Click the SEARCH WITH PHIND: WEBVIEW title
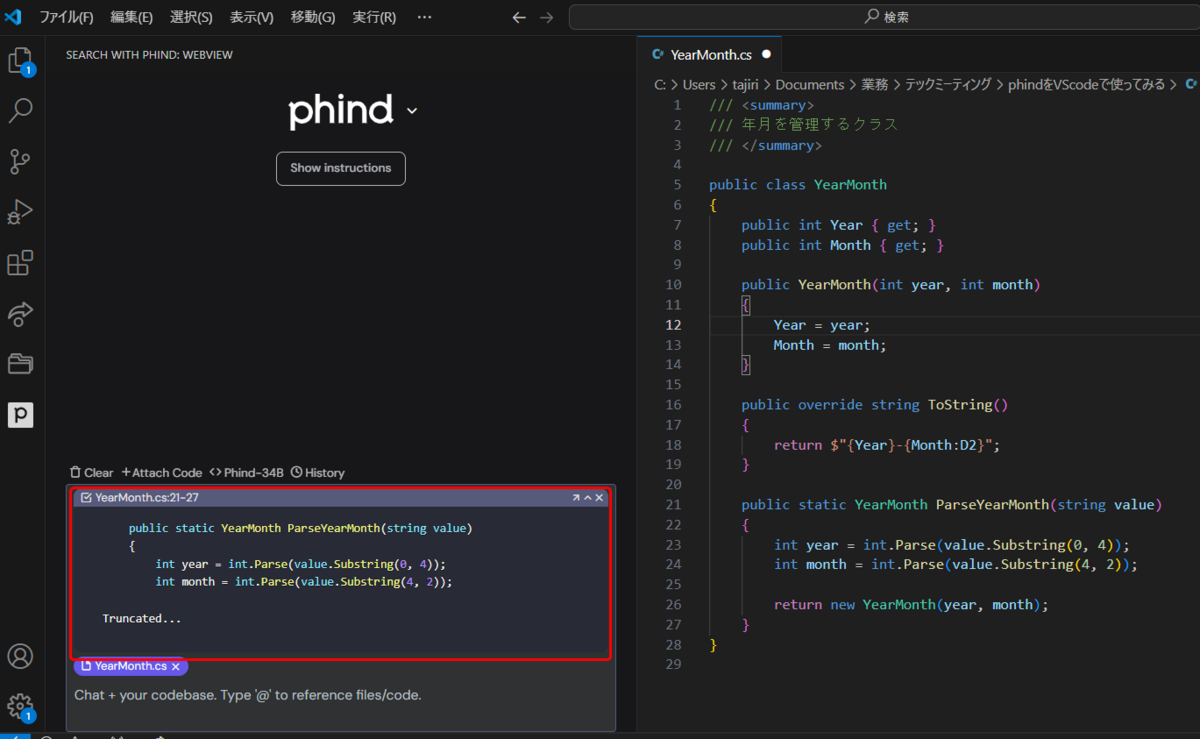Viewport: 1200px width, 739px height. pos(149,55)
